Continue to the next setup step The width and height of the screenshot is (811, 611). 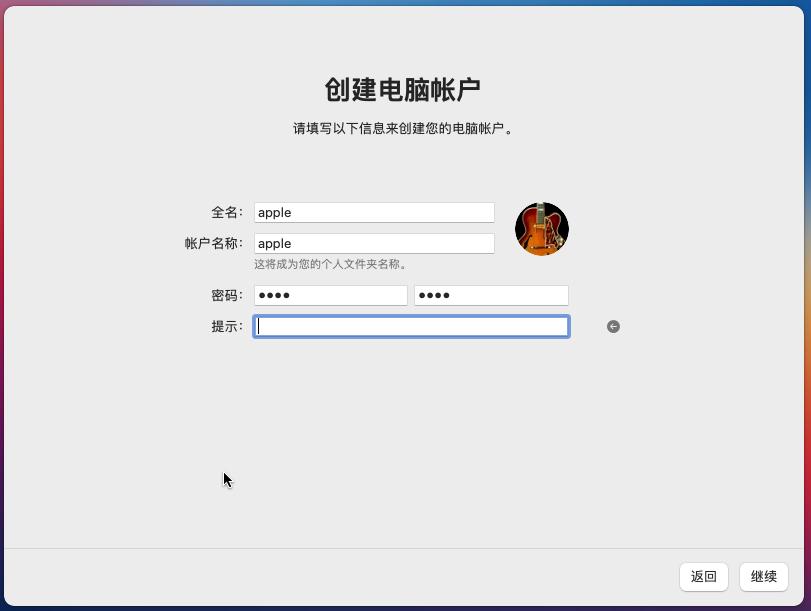[763, 577]
